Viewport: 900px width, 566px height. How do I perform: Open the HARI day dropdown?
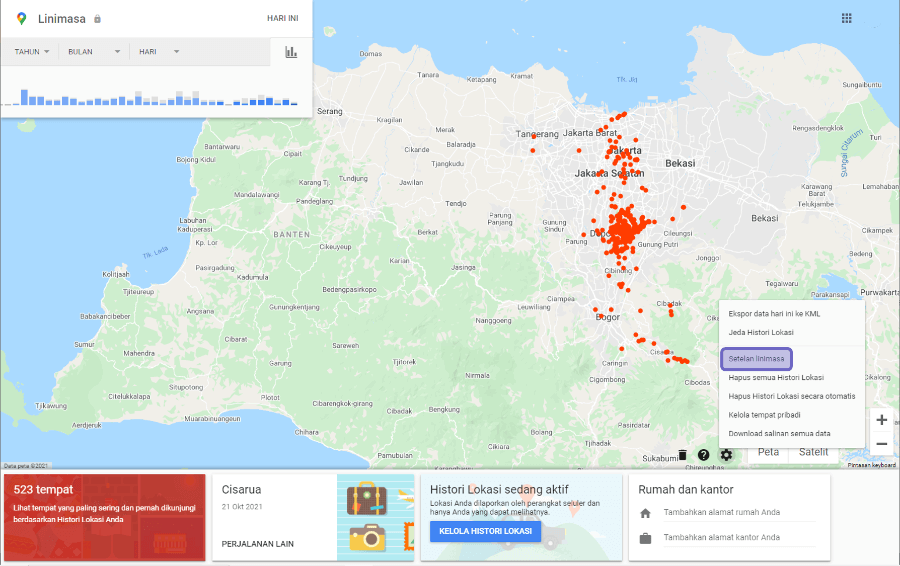(x=159, y=52)
